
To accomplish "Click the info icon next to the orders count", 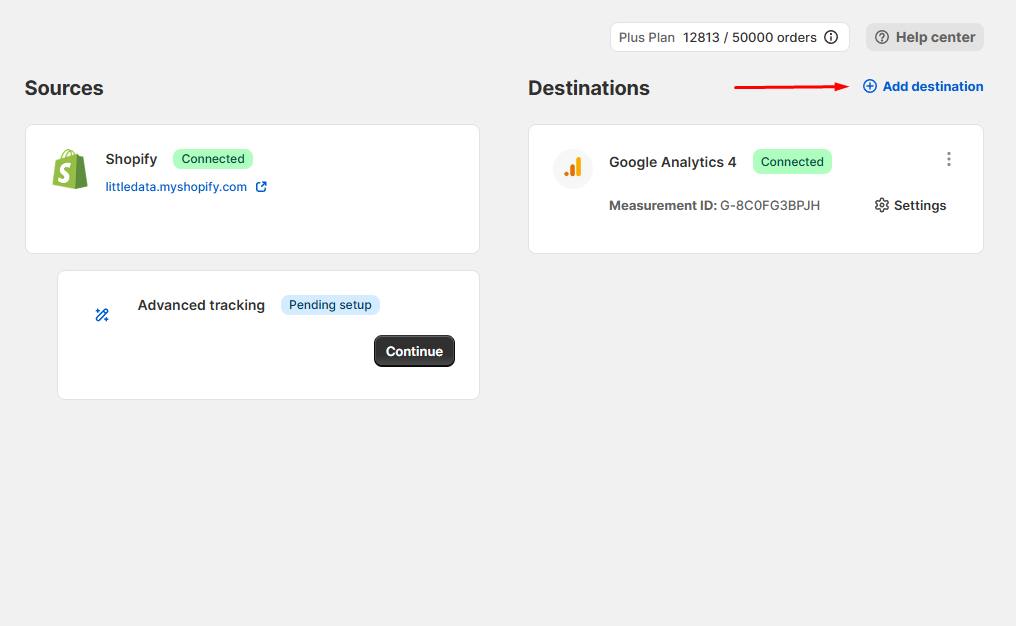I will coord(831,37).
